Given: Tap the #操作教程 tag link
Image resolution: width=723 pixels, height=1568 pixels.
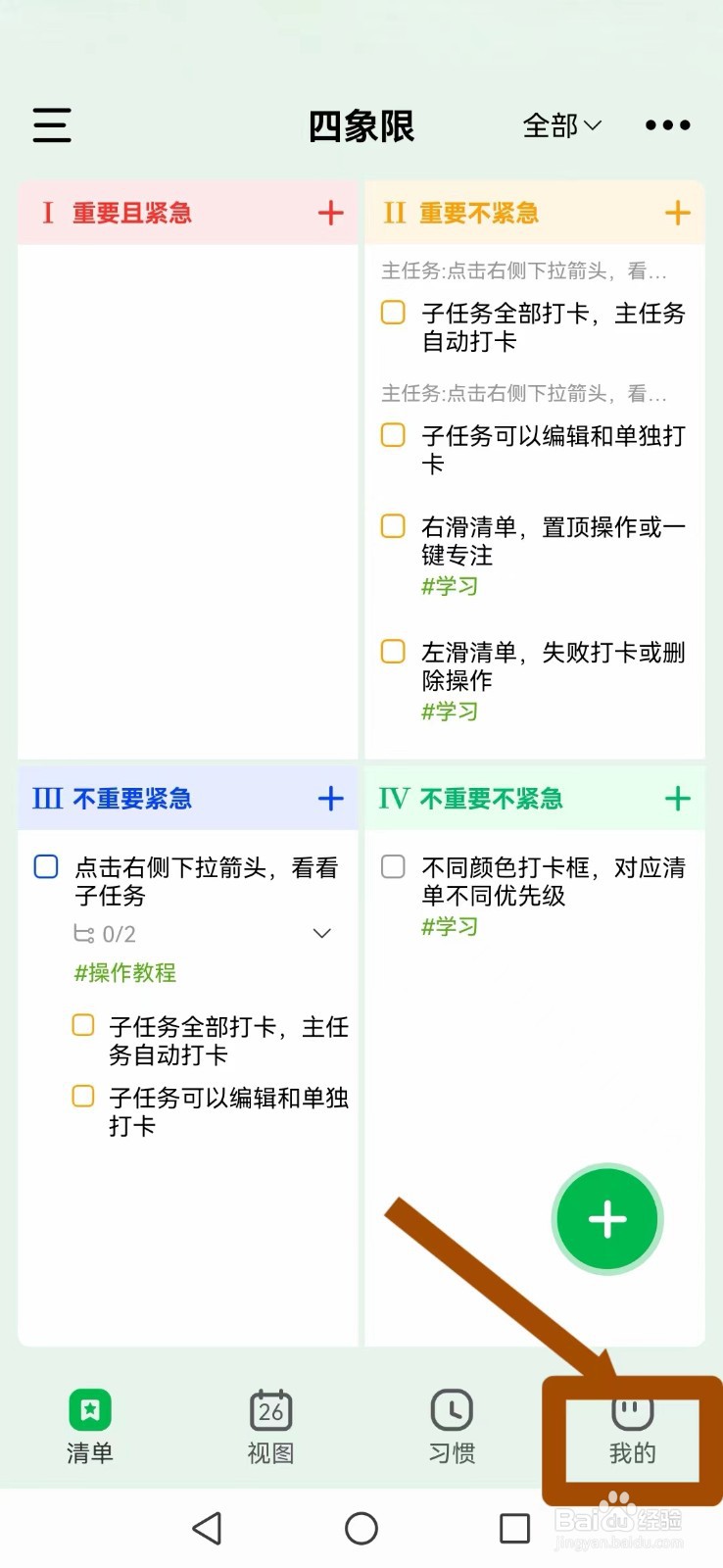Looking at the screenshot, I should click(x=125, y=972).
